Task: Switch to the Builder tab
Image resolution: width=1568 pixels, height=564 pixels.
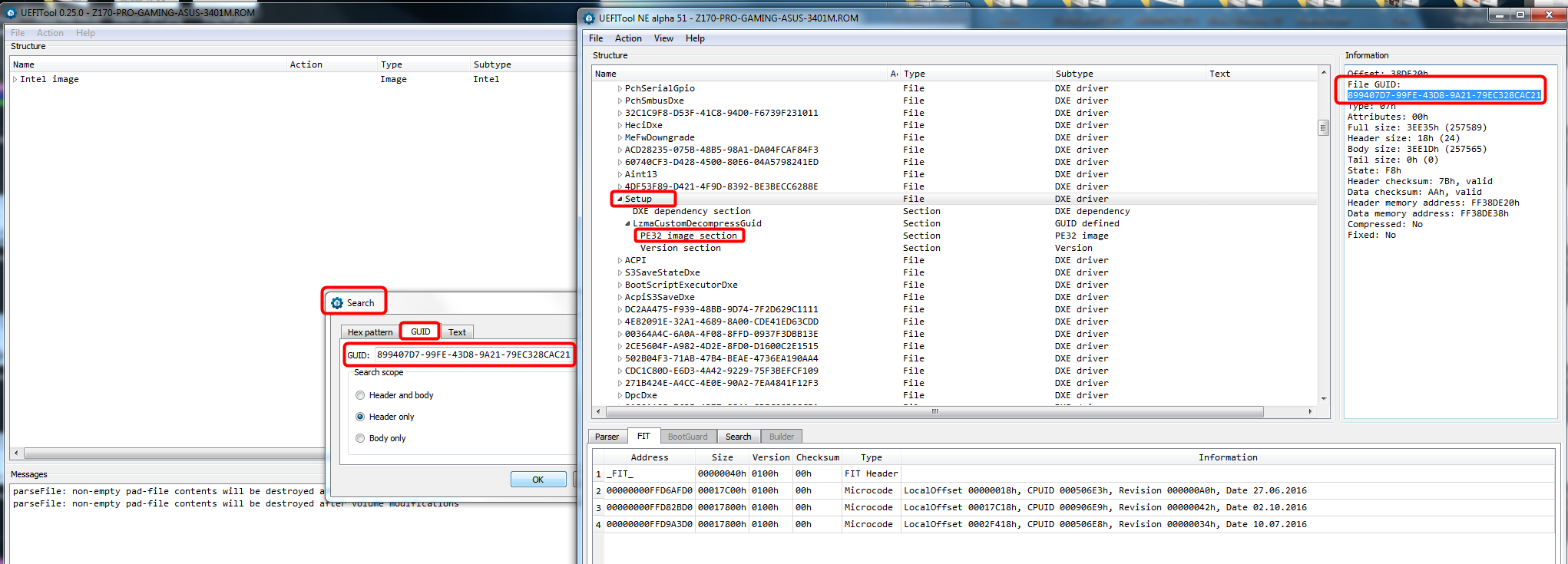Action: pos(781,437)
